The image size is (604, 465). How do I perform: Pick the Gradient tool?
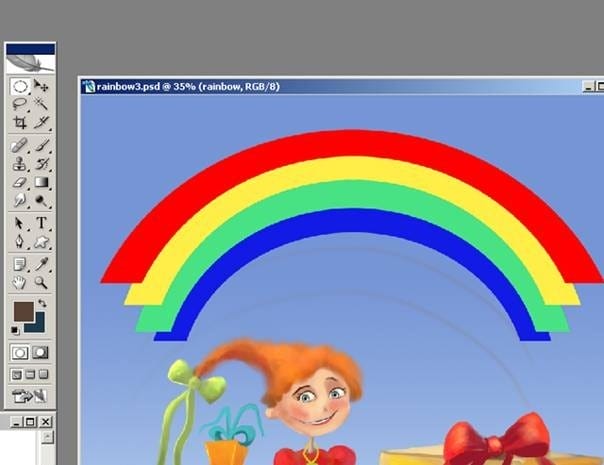click(x=42, y=182)
